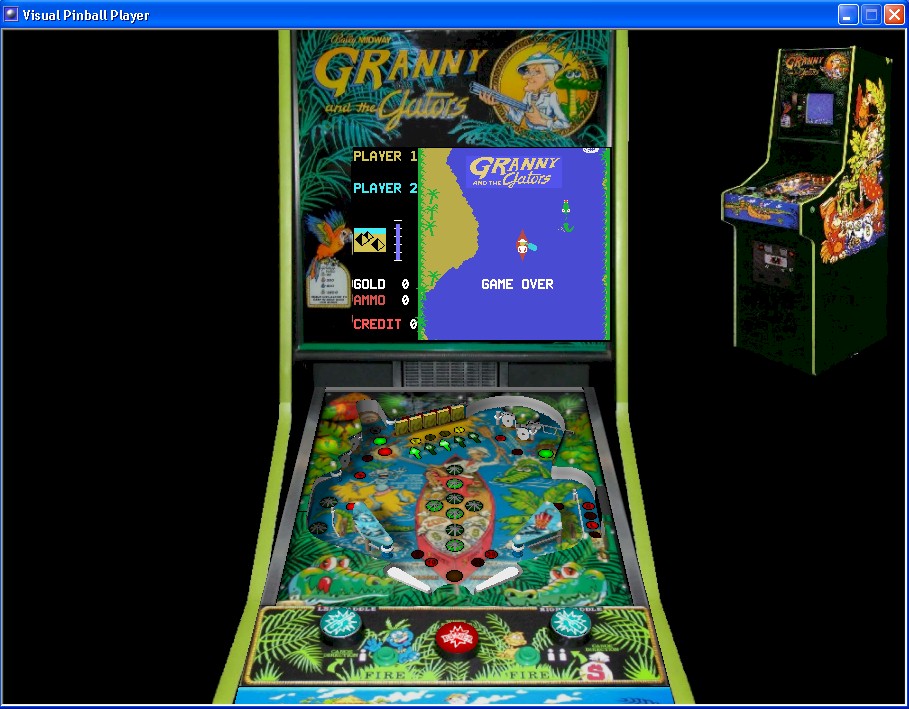Click the speaker grille below the backglass
909x709 pixels.
(450, 374)
